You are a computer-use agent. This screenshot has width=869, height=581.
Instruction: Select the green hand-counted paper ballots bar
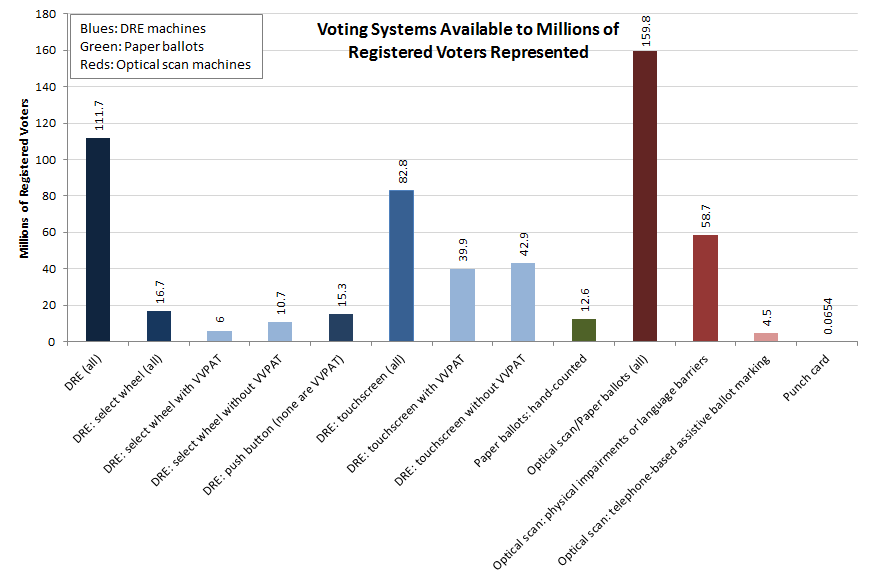[x=584, y=330]
